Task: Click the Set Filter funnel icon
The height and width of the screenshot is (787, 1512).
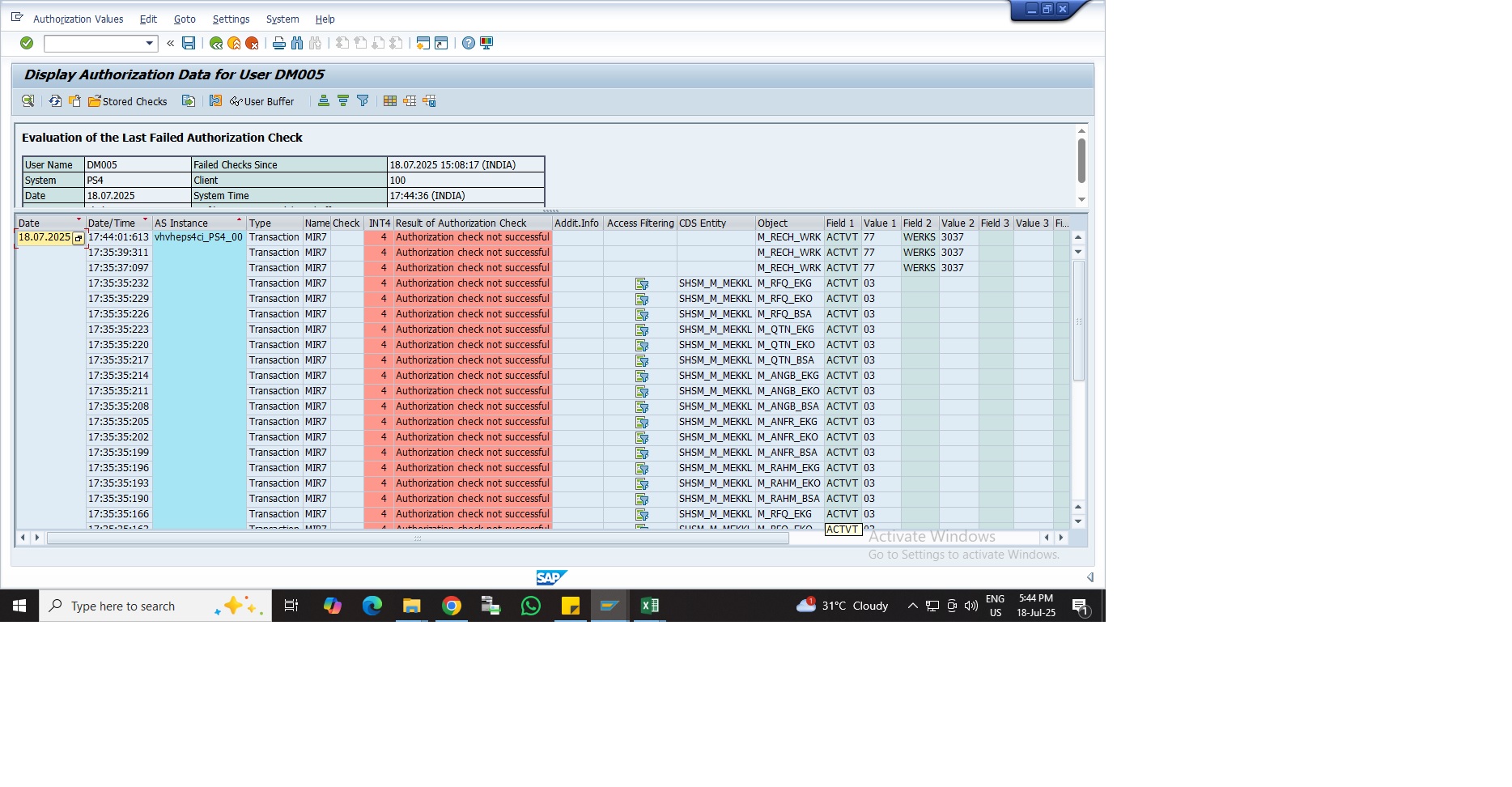Action: pyautogui.click(x=363, y=101)
